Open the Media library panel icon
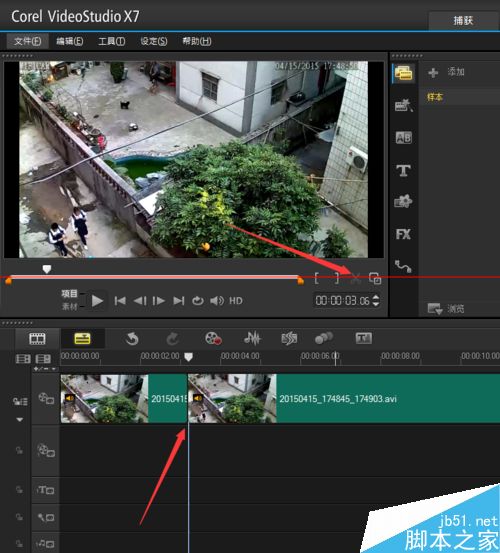This screenshot has height=553, width=500. tap(404, 74)
